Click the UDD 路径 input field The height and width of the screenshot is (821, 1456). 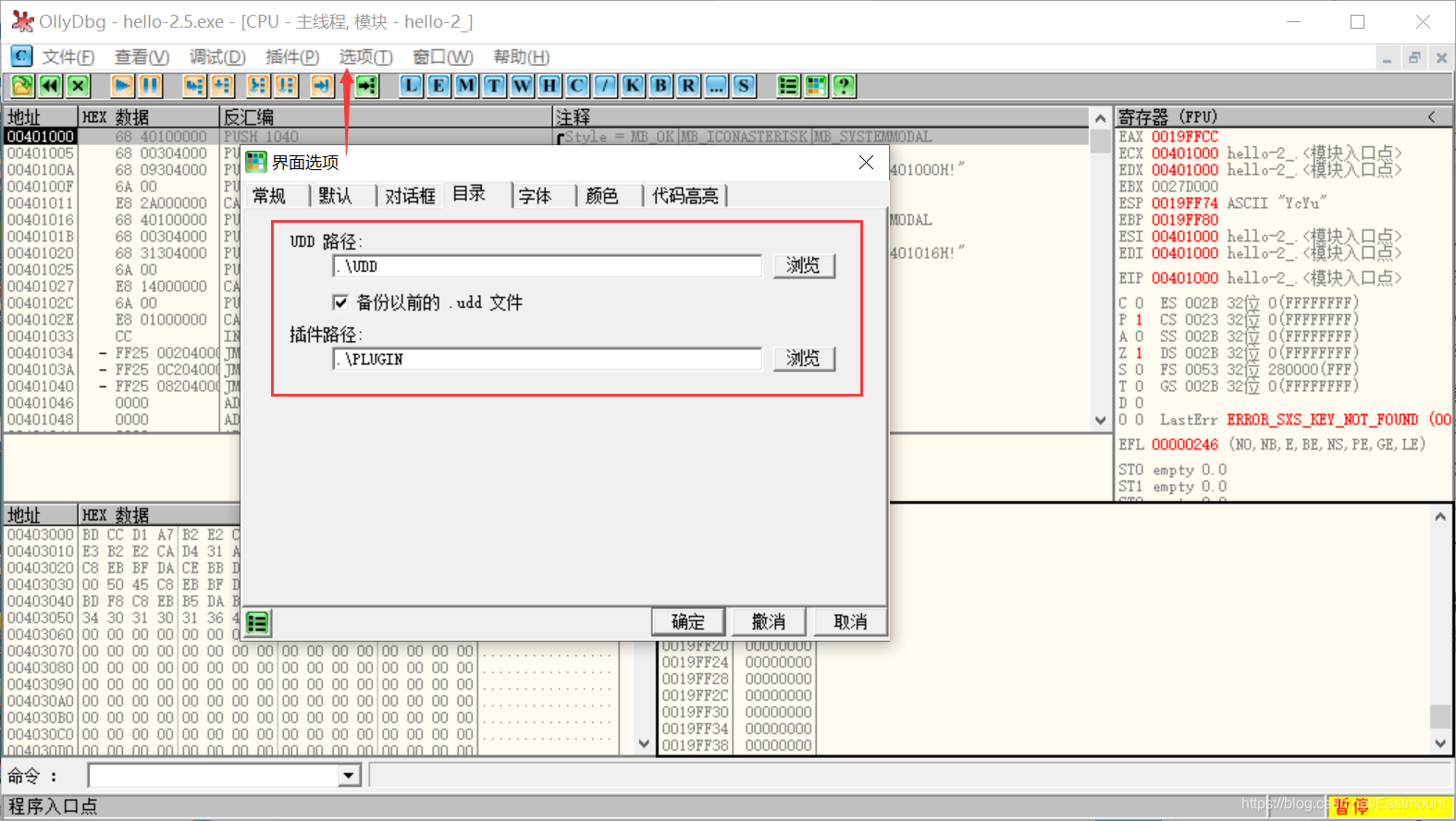(x=547, y=266)
